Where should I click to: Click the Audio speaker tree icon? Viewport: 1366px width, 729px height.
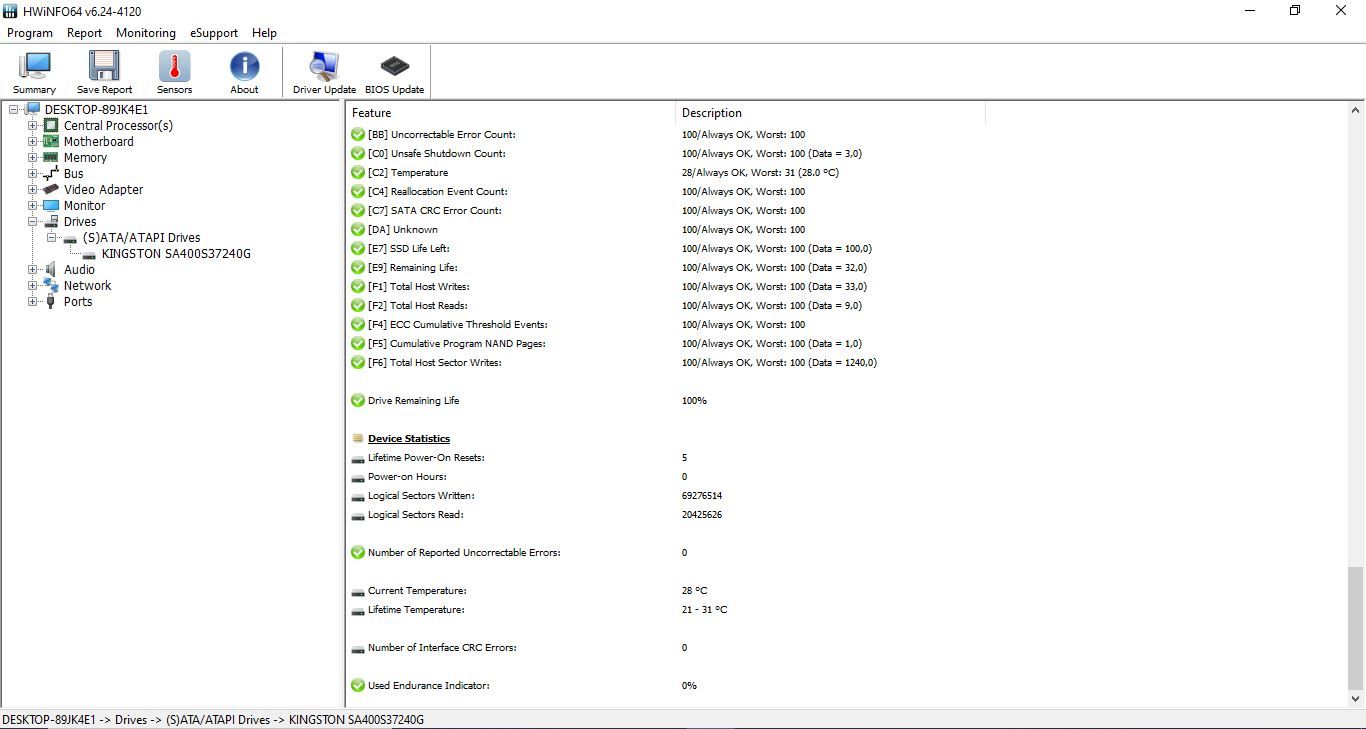[51, 269]
